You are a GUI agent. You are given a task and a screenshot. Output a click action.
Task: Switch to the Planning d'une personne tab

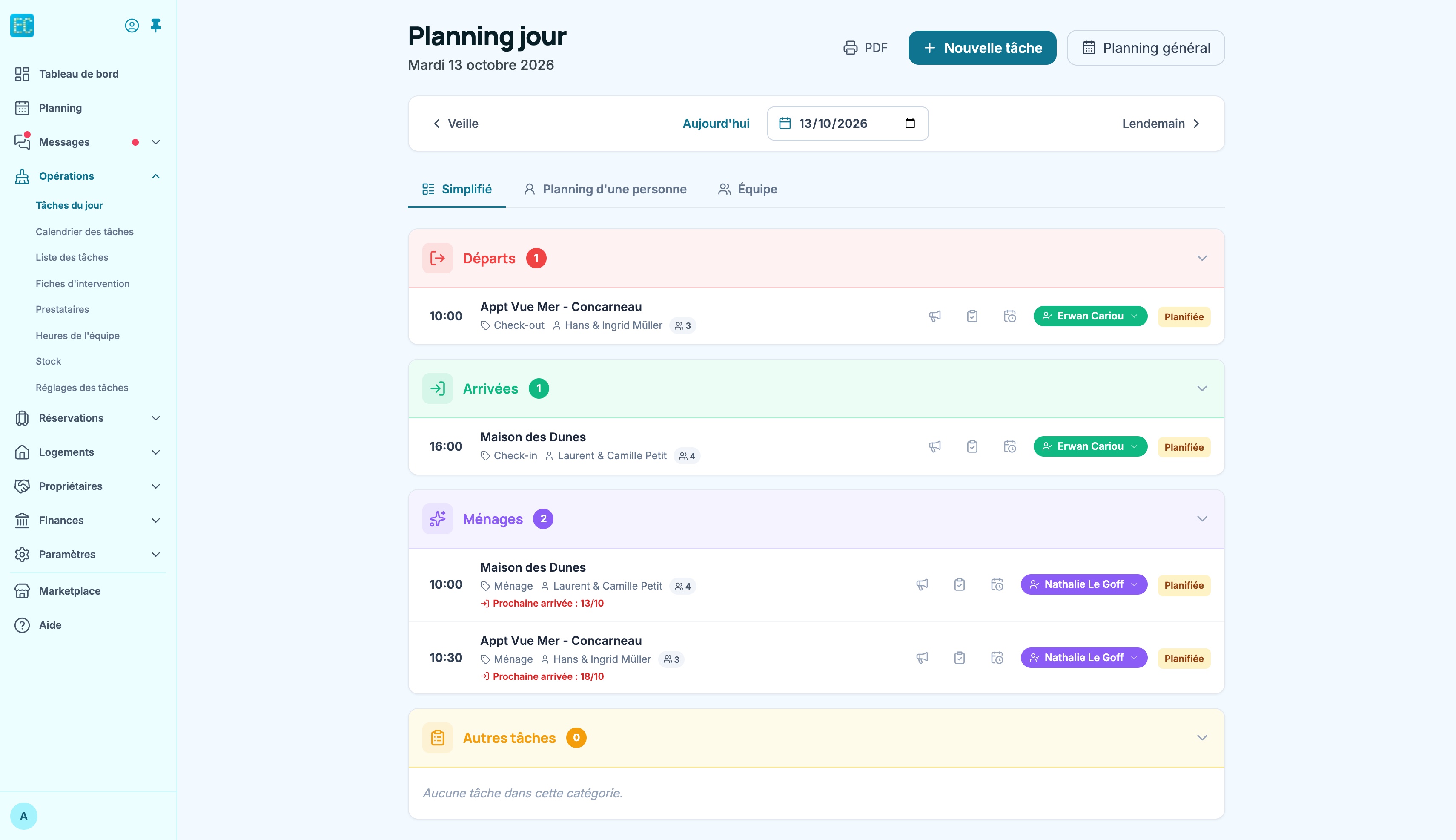click(605, 189)
